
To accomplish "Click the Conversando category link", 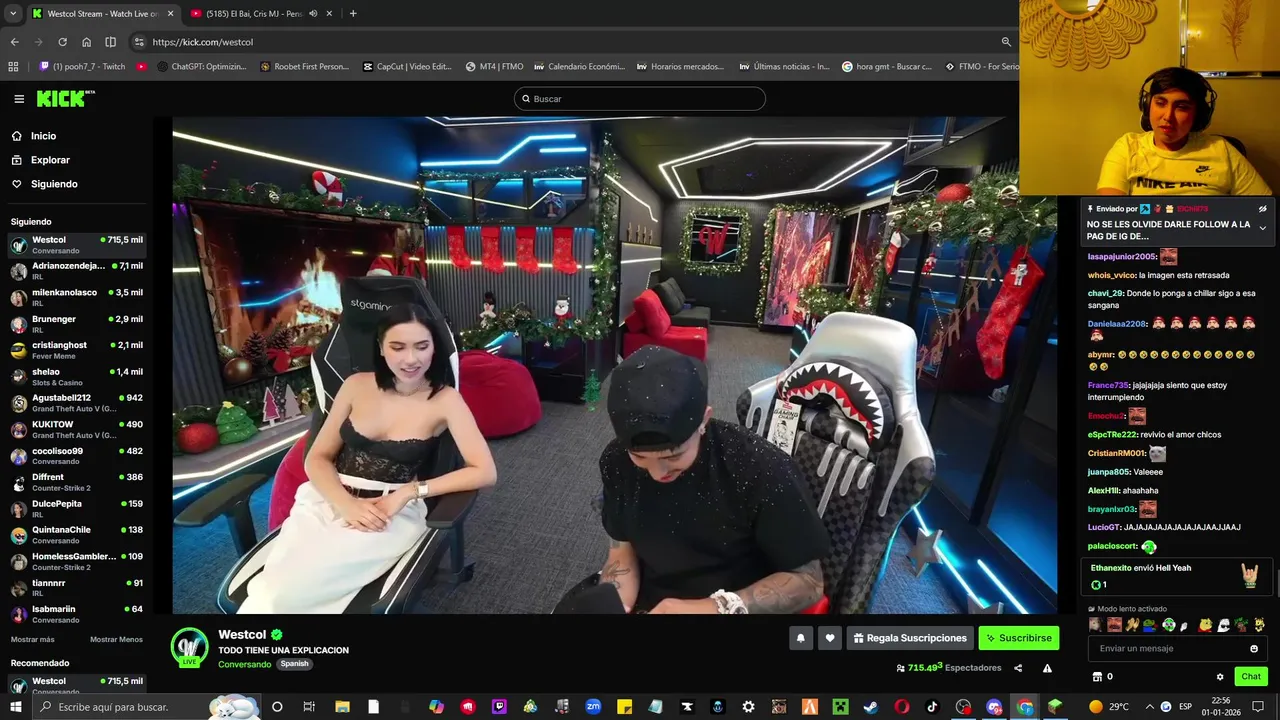I will tap(244, 664).
